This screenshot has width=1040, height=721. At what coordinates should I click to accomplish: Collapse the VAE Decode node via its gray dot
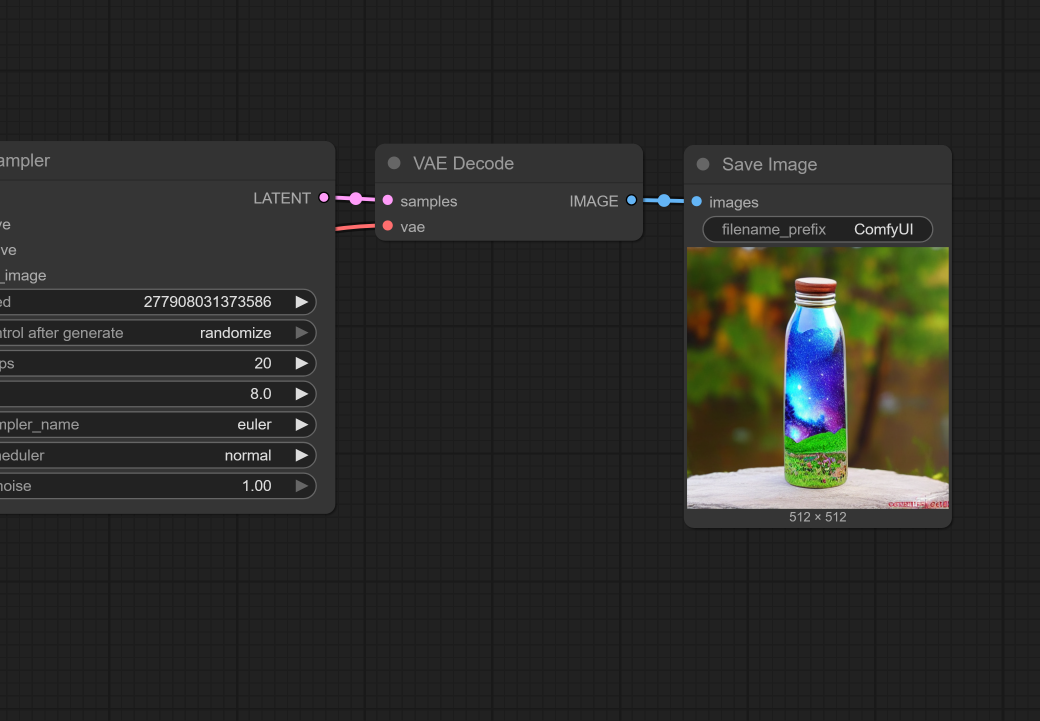(394, 163)
